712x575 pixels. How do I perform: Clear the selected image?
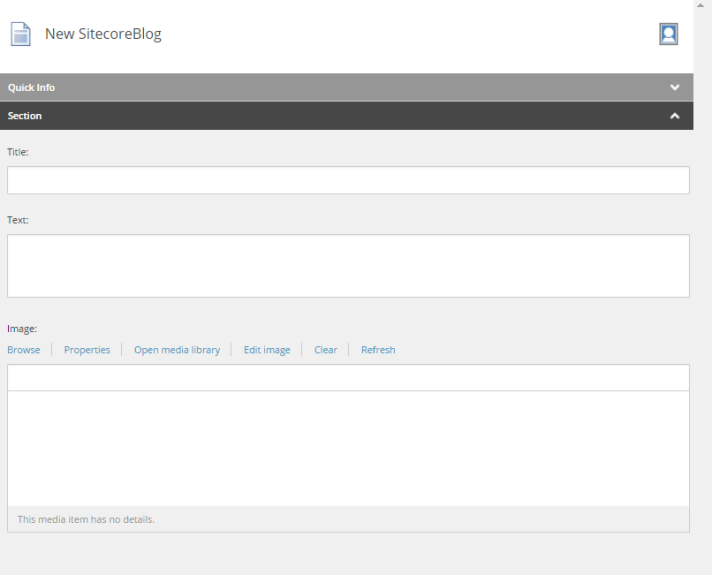pos(326,350)
